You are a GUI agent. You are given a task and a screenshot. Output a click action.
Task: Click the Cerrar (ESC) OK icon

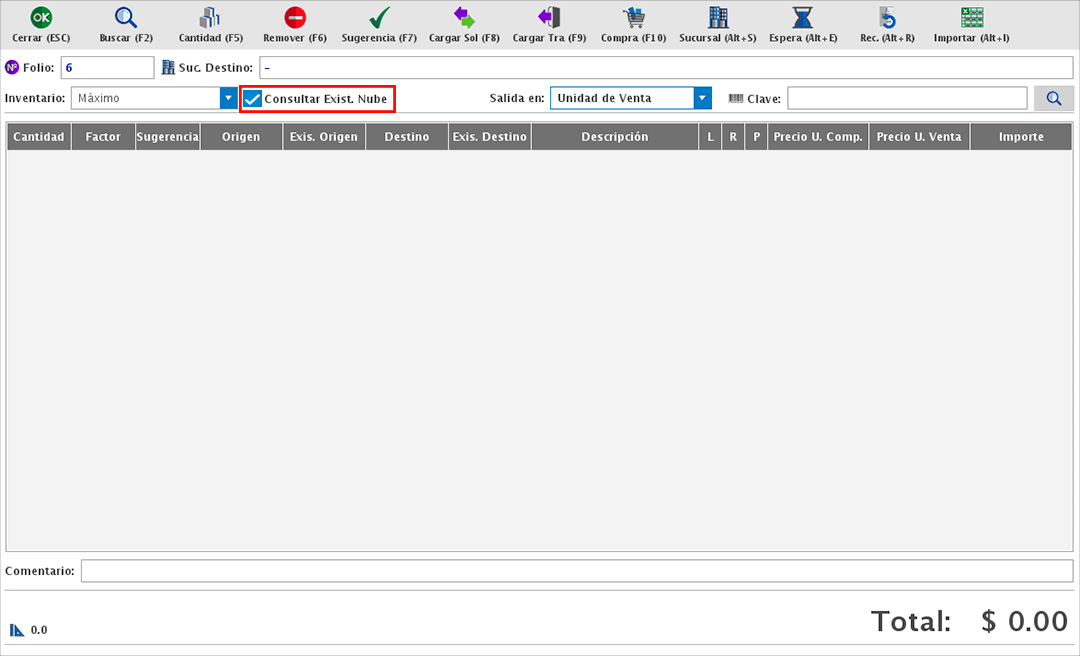tap(41, 18)
